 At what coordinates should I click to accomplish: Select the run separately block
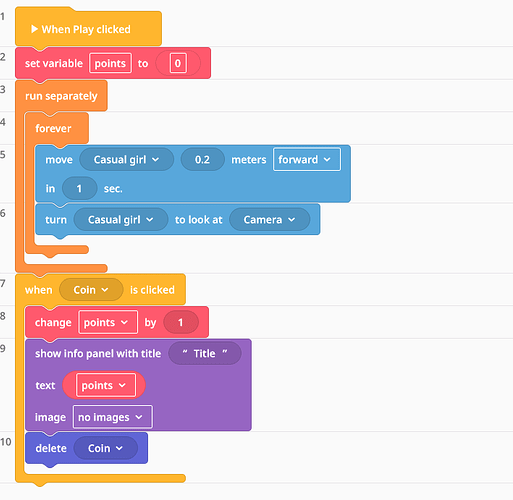coord(61,96)
